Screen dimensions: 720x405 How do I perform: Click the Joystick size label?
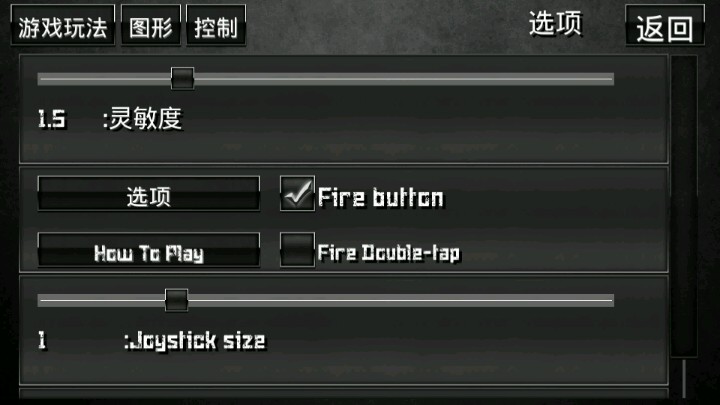click(x=195, y=341)
